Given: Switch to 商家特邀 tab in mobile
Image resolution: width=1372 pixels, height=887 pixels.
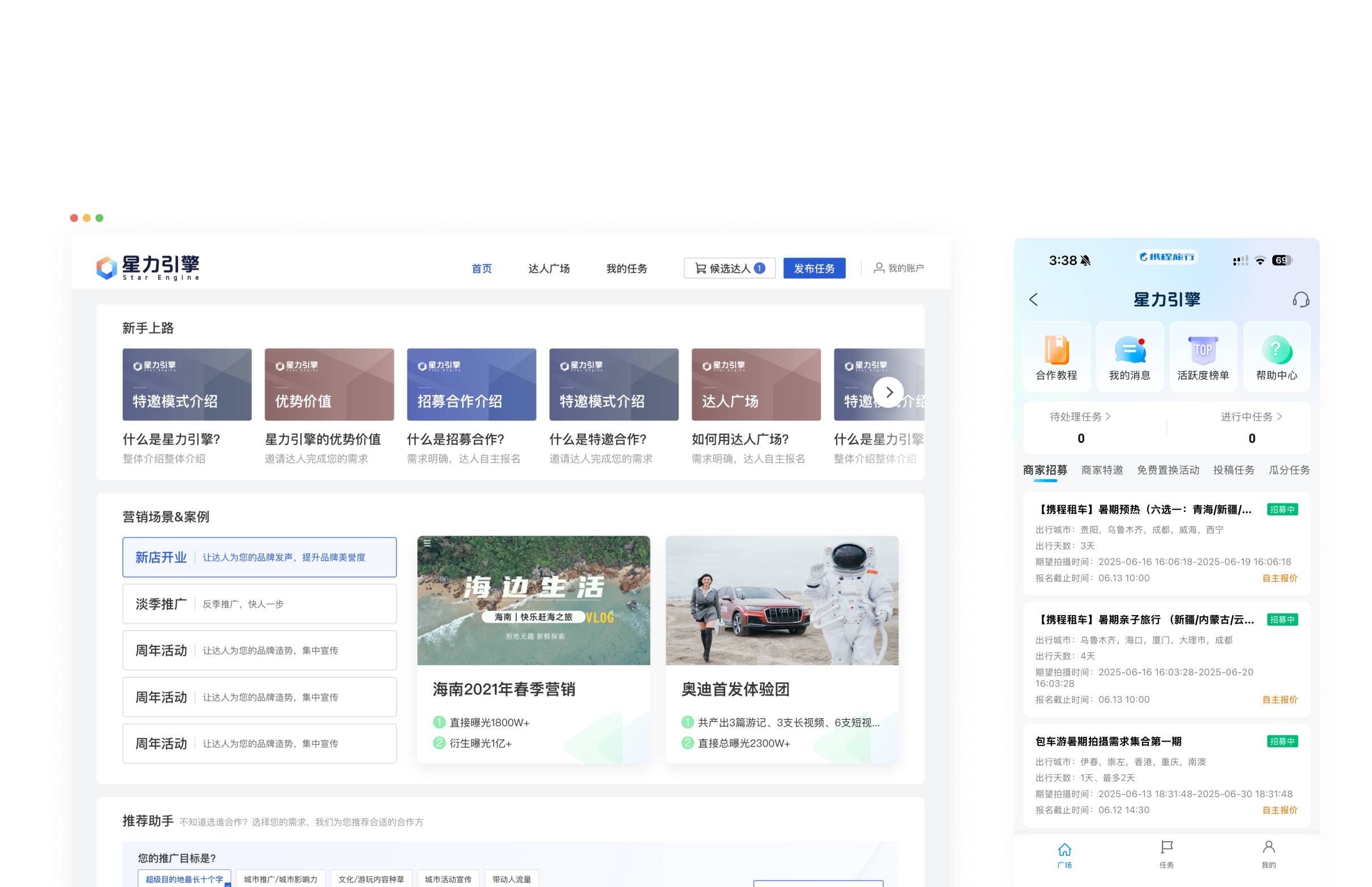Looking at the screenshot, I should (x=1102, y=470).
